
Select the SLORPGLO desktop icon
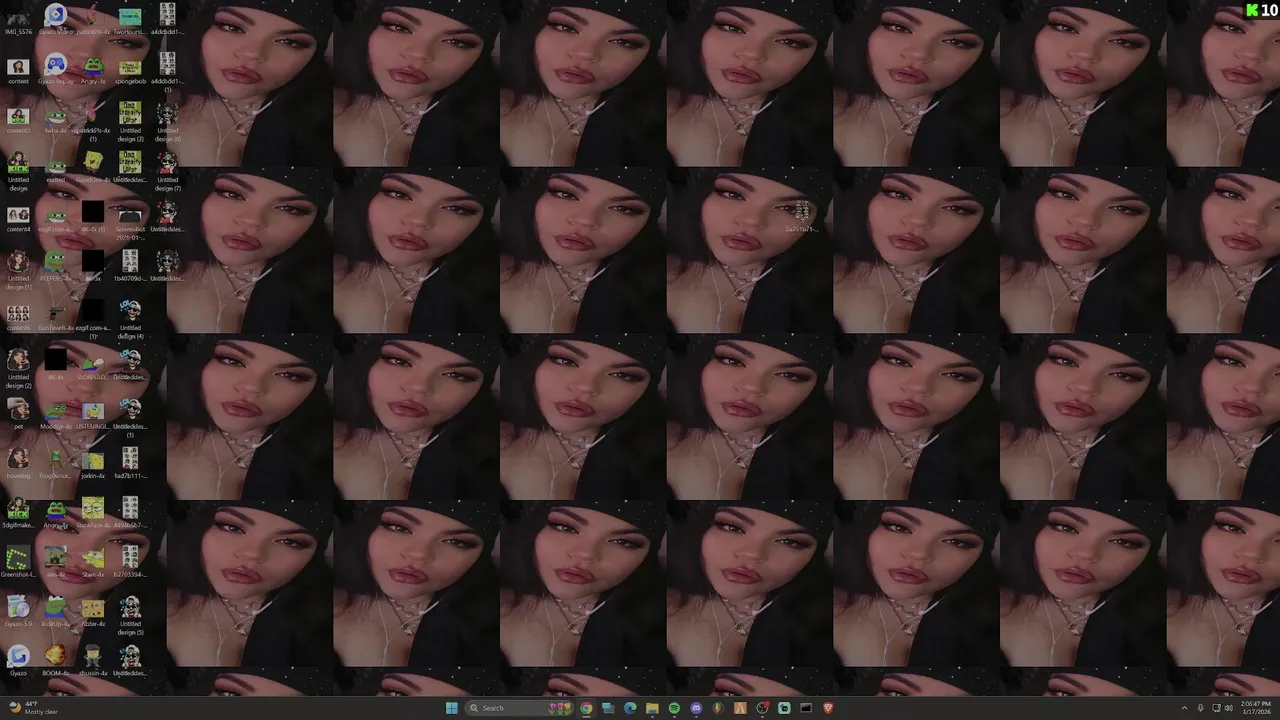(93, 365)
